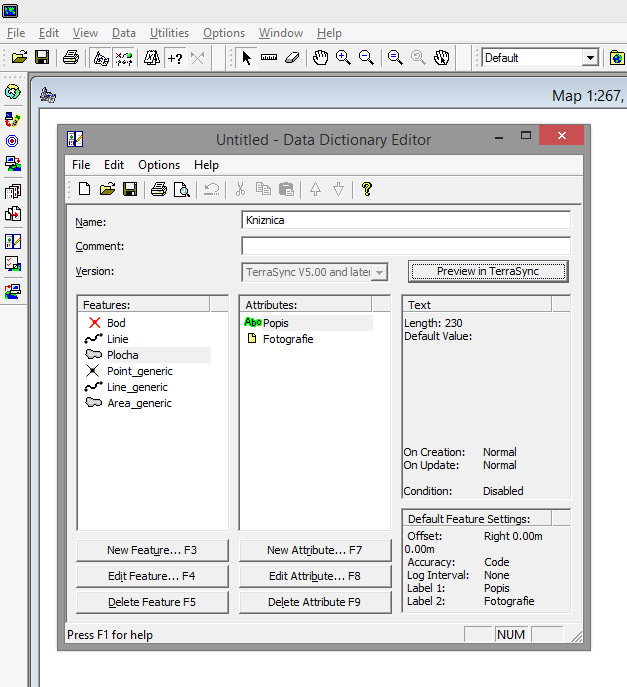
Task: Click the yellow question mark Help icon
Action: point(367,189)
